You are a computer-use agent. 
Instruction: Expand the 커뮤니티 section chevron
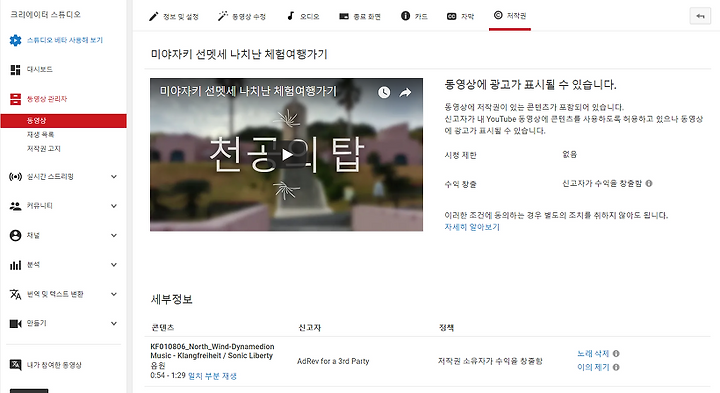click(114, 206)
